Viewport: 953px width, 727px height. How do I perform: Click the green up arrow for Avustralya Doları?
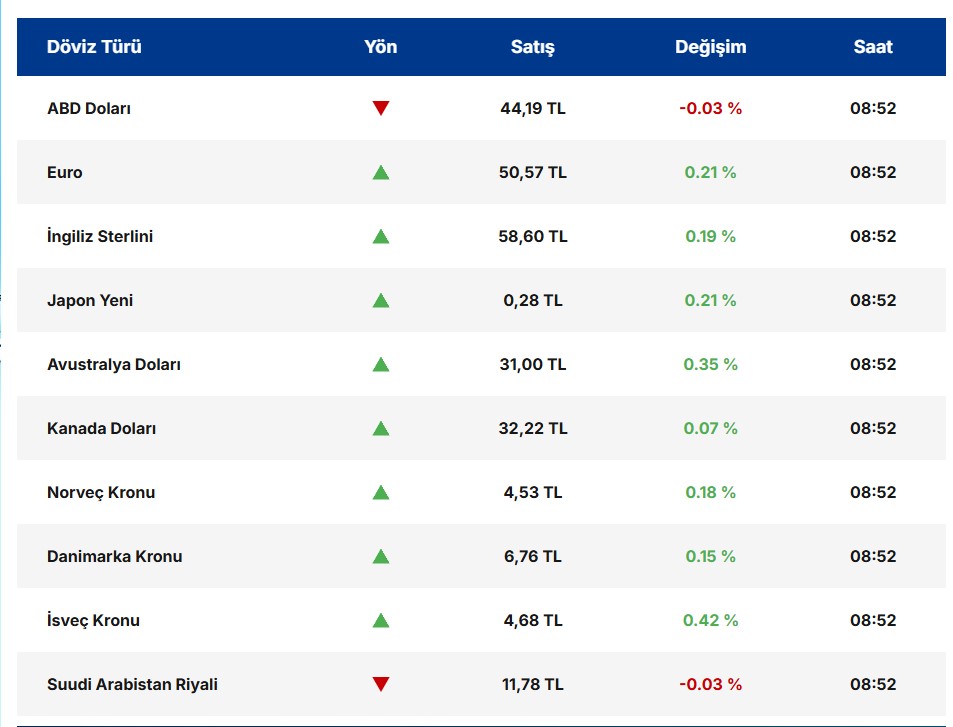(380, 364)
